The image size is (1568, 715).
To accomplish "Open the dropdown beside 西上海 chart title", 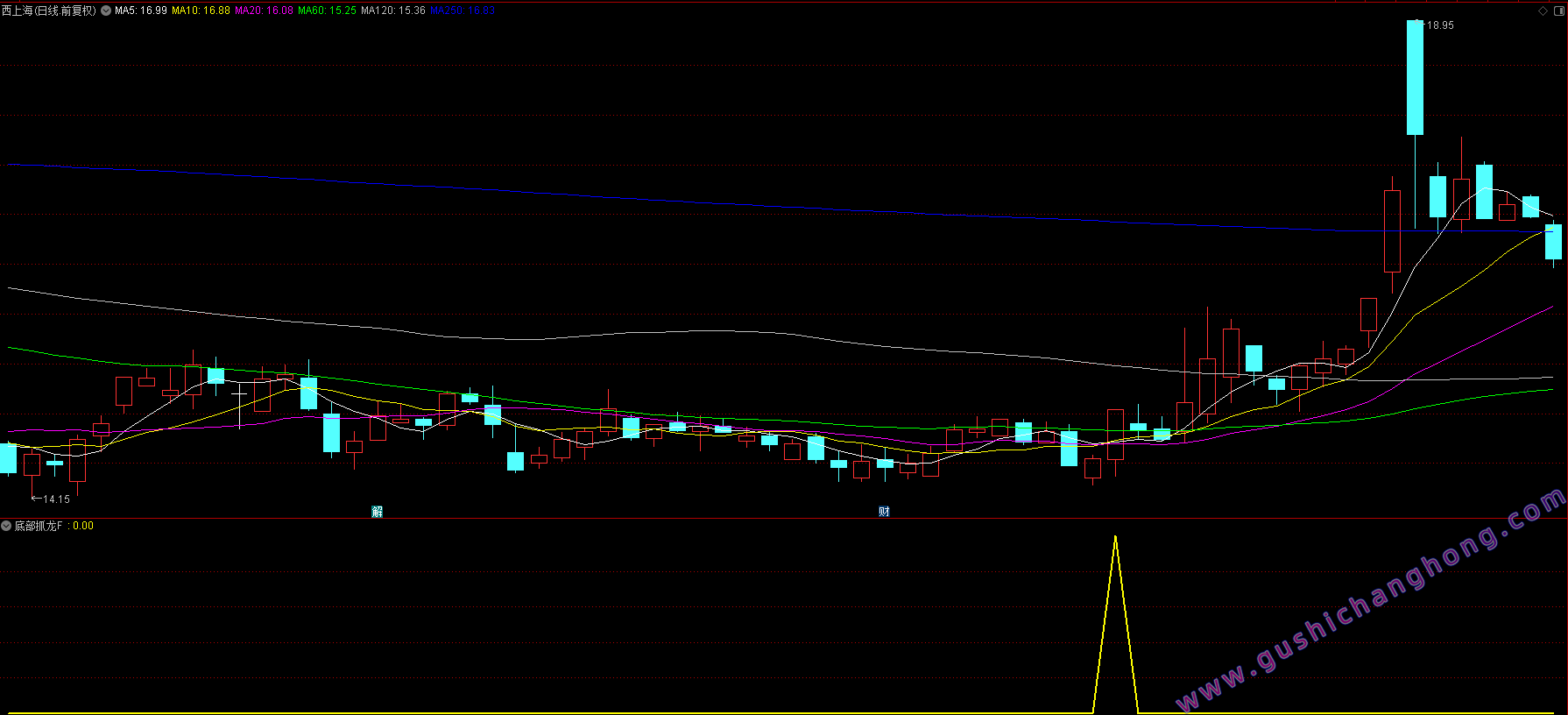I will [x=106, y=11].
